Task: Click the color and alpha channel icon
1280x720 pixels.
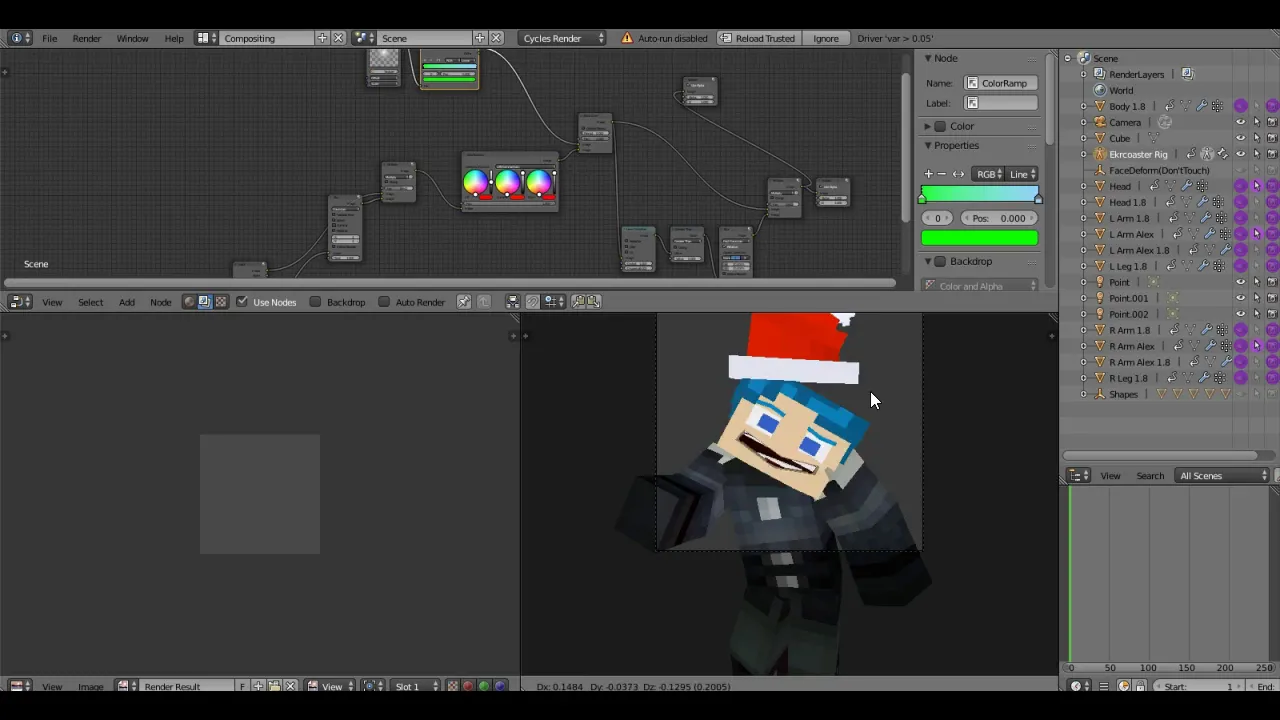Action: pyautogui.click(x=452, y=686)
